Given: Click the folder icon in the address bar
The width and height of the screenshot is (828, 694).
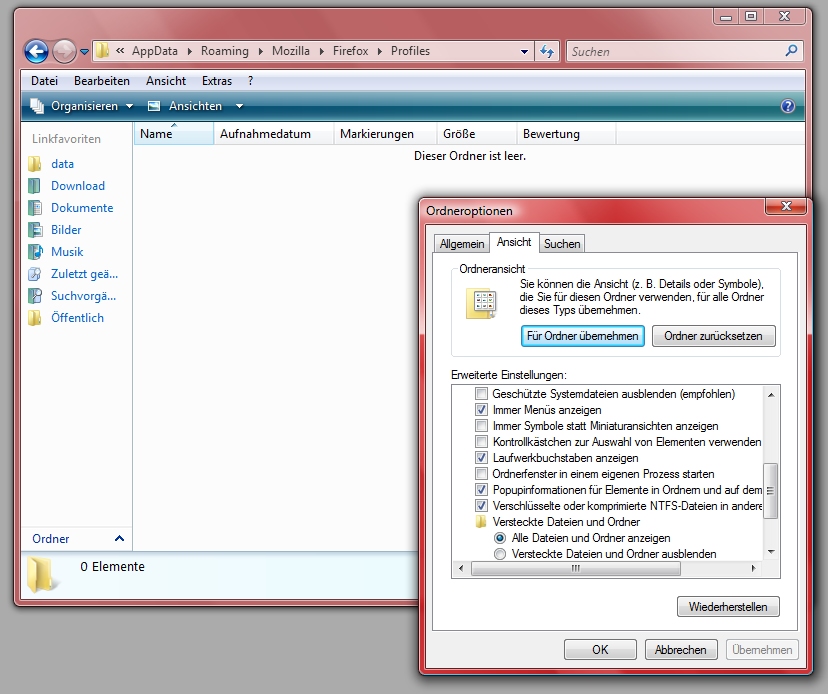Looking at the screenshot, I should pyautogui.click(x=102, y=51).
